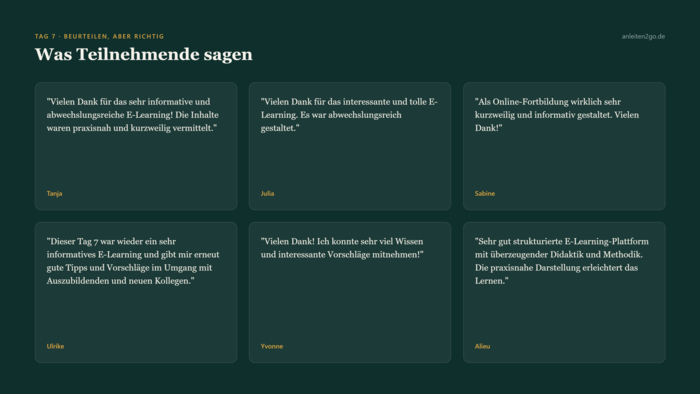Click the name 'Julia'

pyautogui.click(x=267, y=193)
